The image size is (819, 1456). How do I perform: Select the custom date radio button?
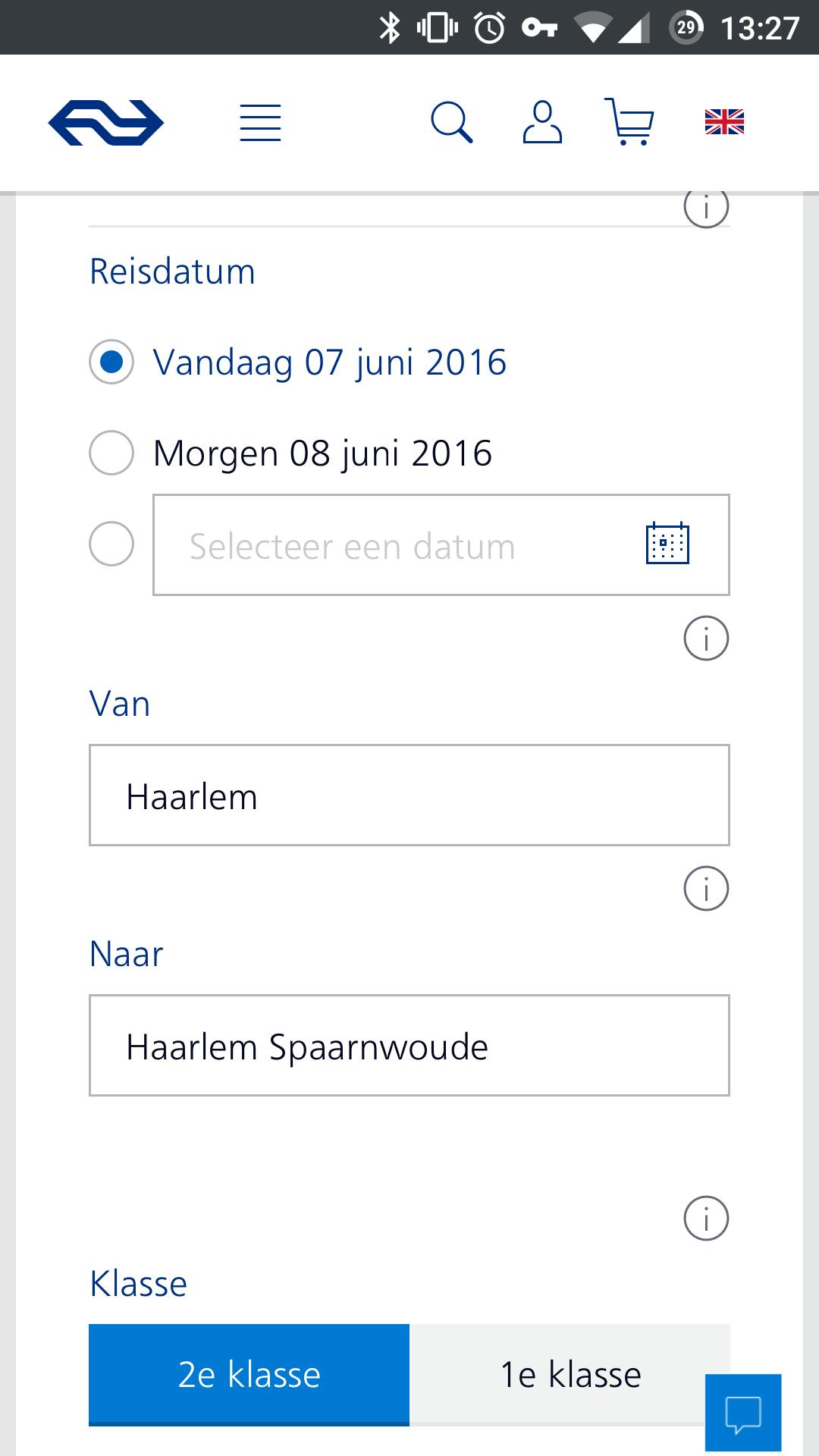(x=111, y=544)
